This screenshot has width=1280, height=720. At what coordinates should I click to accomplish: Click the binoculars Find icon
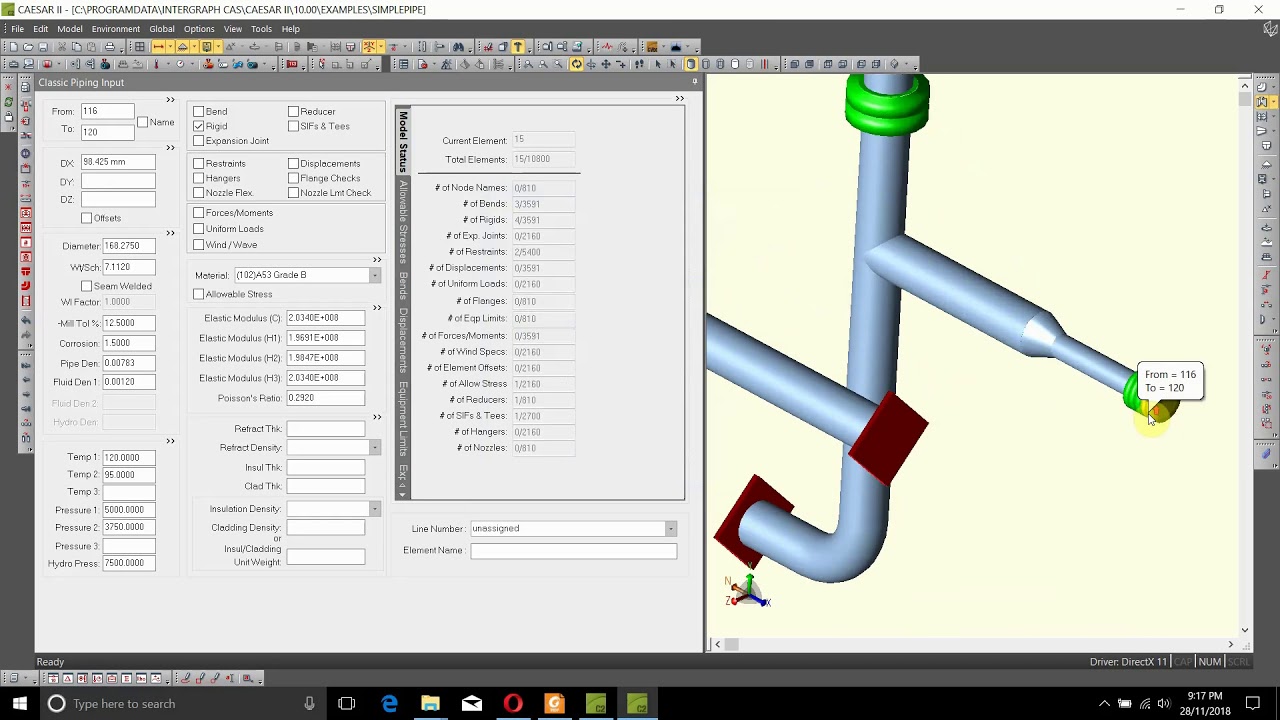458,47
